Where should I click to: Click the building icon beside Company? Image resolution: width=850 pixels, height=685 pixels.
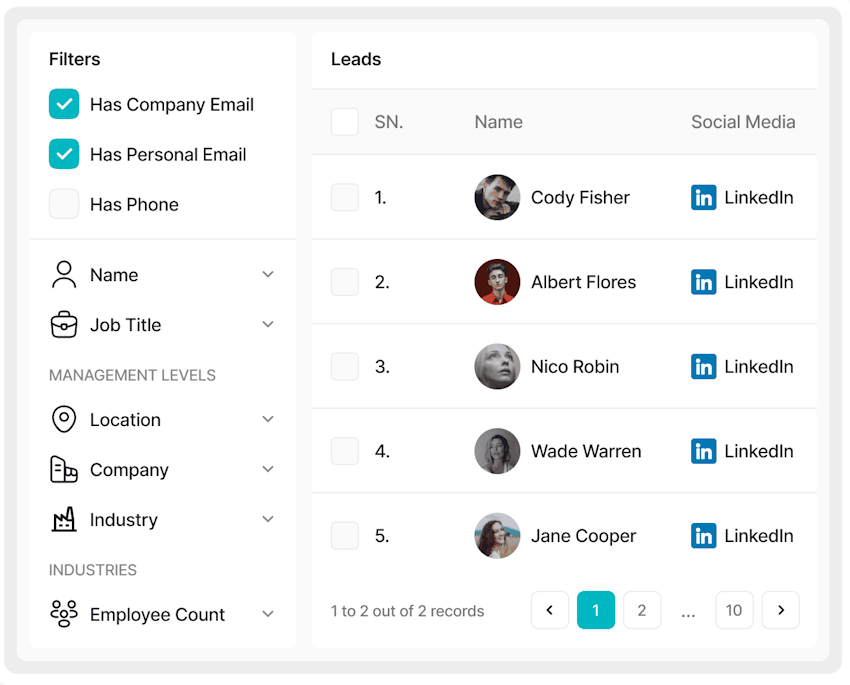(x=64, y=470)
